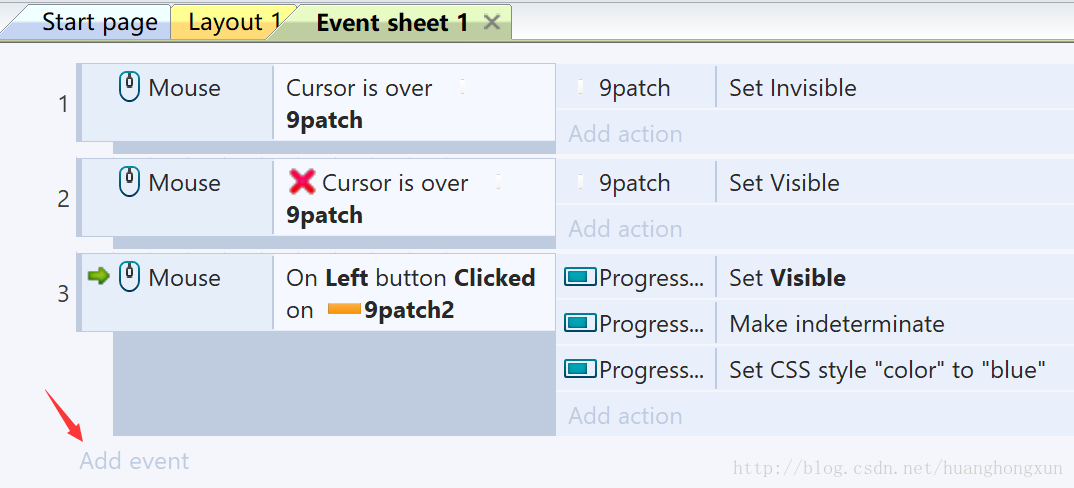Click Add action under event 1
The height and width of the screenshot is (488, 1074).
[x=625, y=134]
